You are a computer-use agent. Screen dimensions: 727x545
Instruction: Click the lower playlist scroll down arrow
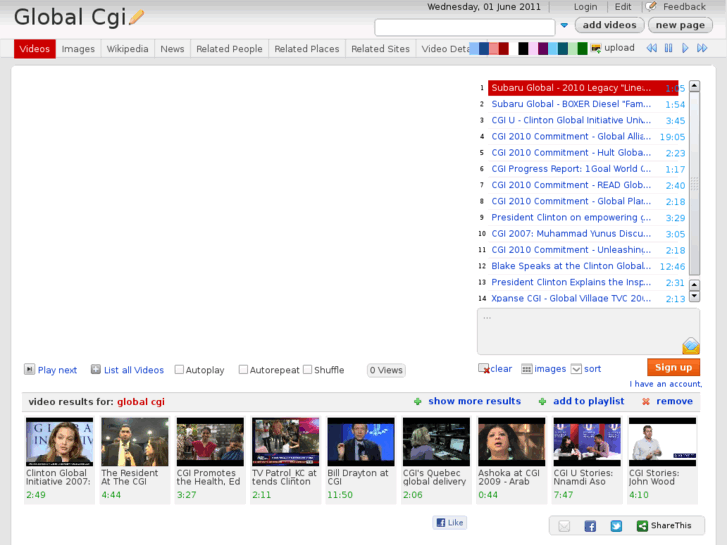coord(694,296)
